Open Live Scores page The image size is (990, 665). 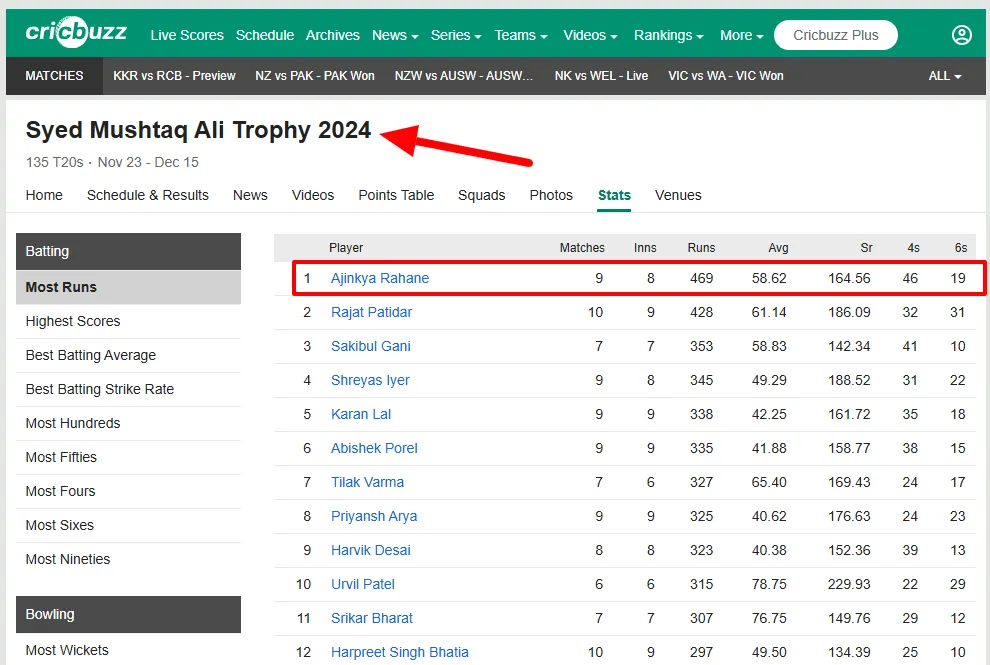pyautogui.click(x=187, y=35)
